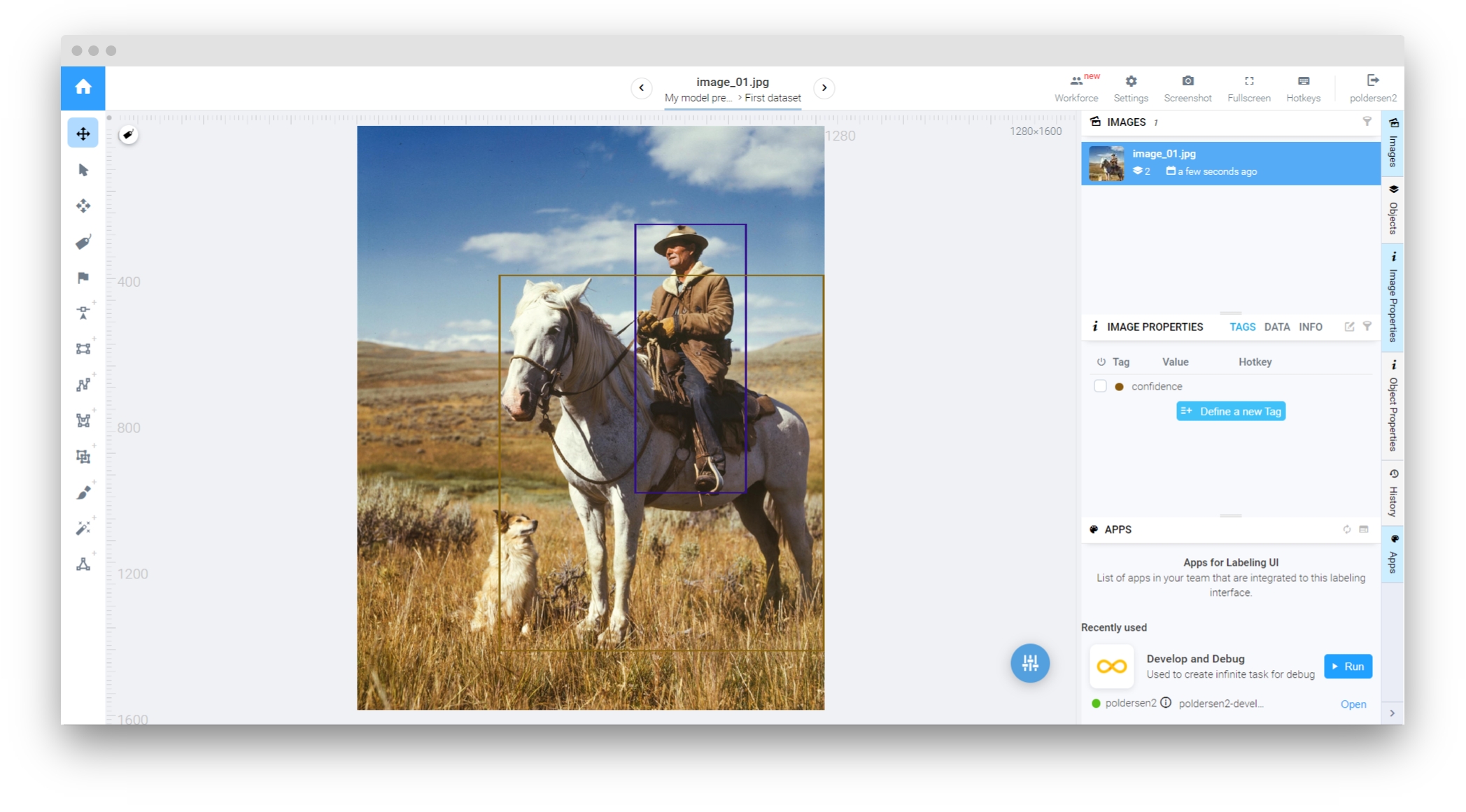Viewport: 1466px width, 812px height.
Task: Toggle the Apps vertical sidebar tab
Action: click(x=1393, y=555)
